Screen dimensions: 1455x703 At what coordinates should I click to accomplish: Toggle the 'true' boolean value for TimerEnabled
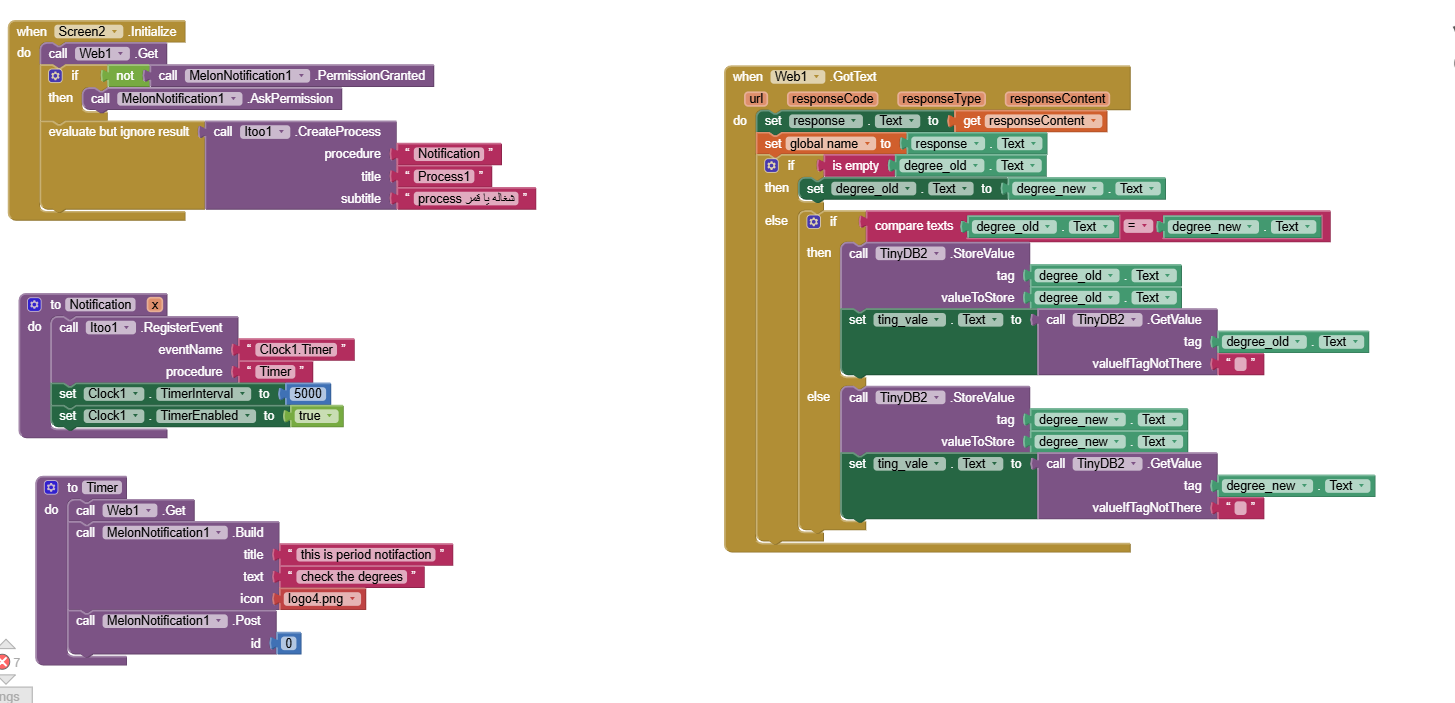click(316, 416)
